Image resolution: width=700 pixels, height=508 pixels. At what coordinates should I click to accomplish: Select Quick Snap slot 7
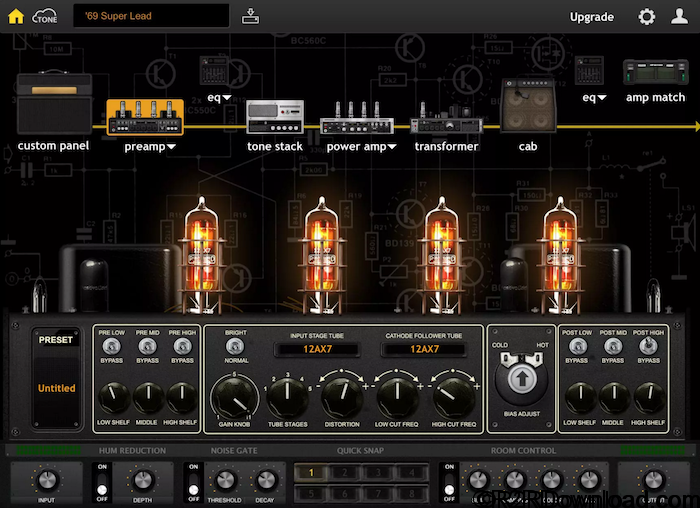[x=378, y=493]
